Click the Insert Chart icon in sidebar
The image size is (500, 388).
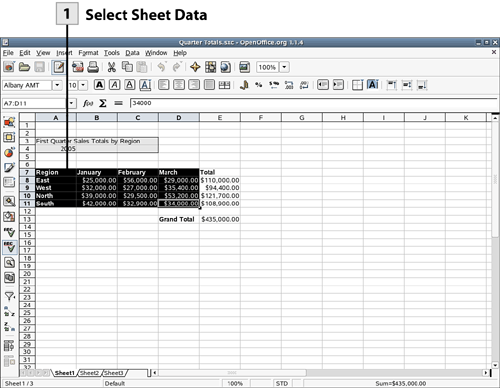click(9, 153)
